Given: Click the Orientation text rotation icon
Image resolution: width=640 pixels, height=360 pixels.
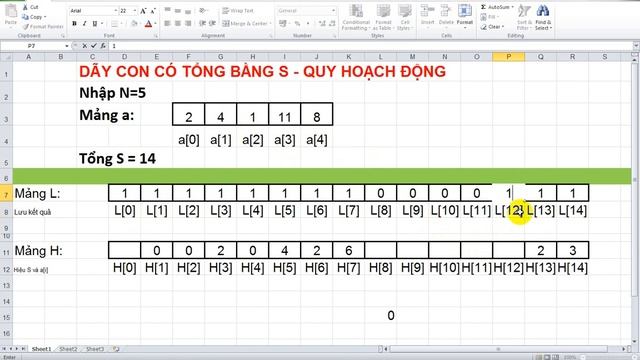Looking at the screenshot, I should click(203, 11).
